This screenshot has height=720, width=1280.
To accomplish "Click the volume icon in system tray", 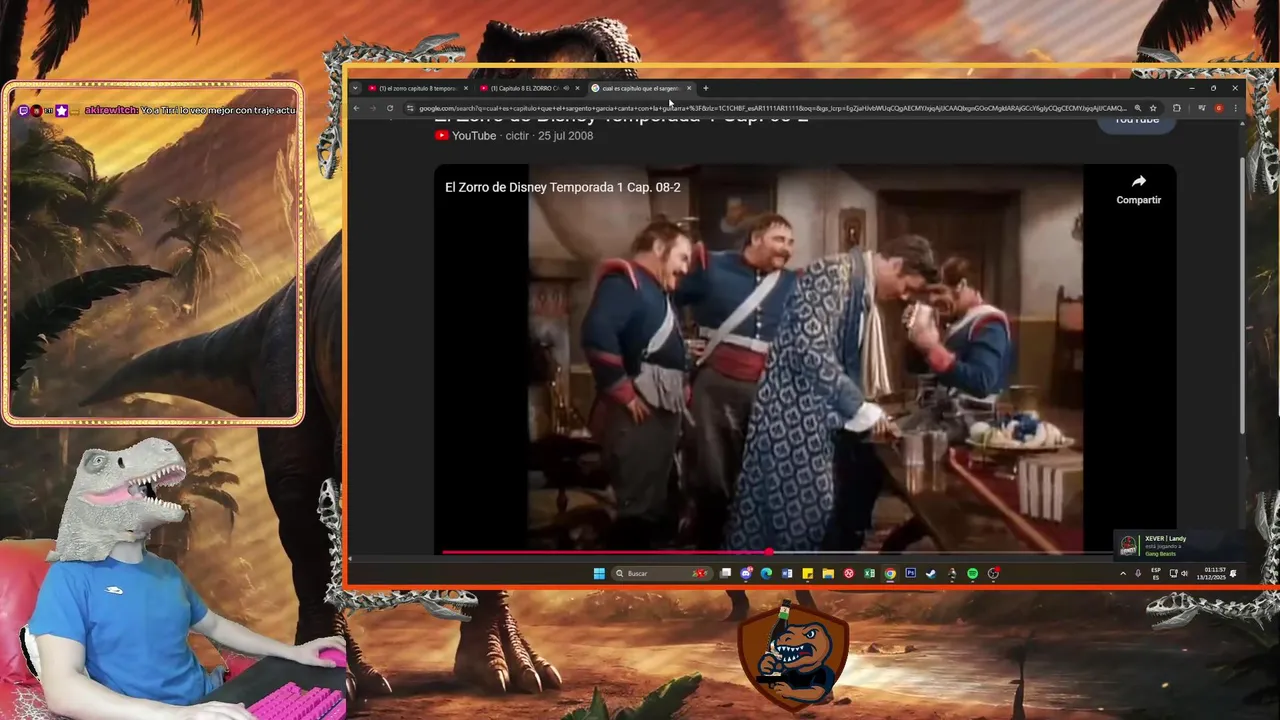I will pyautogui.click(x=1184, y=574).
